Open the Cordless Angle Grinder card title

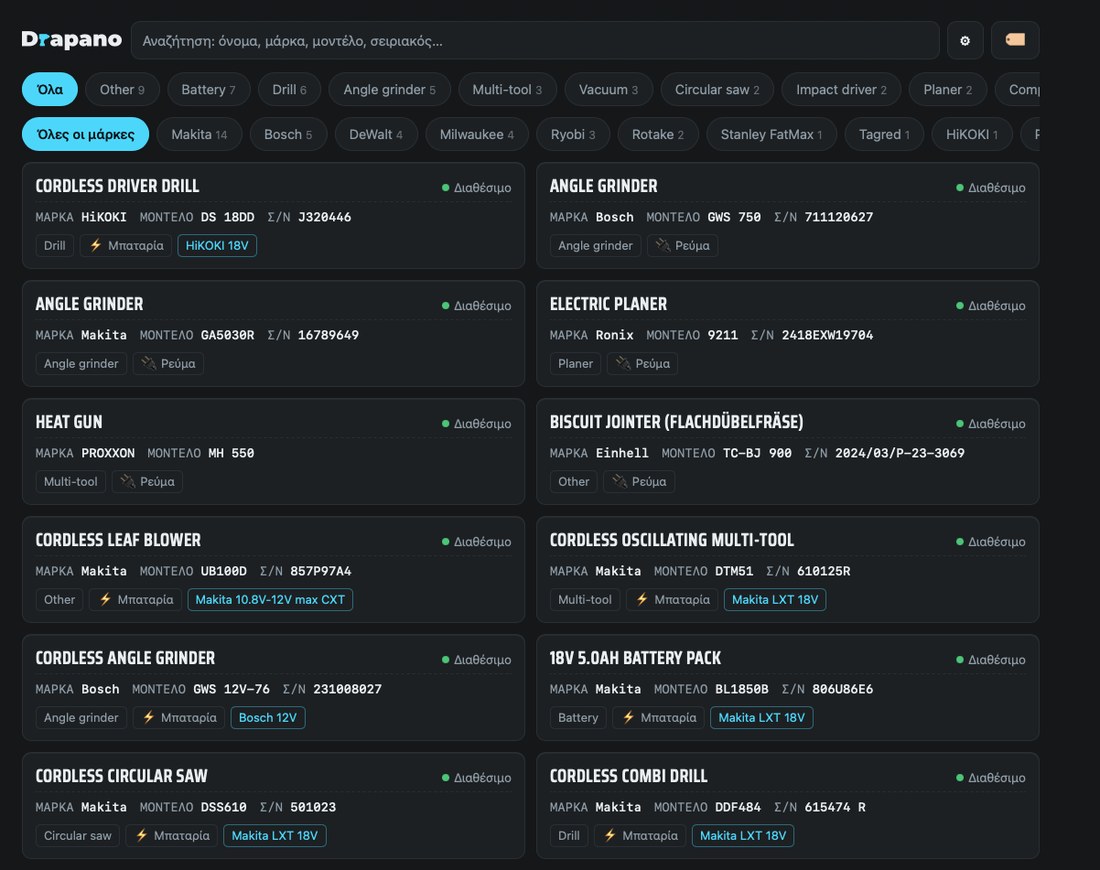coord(125,657)
